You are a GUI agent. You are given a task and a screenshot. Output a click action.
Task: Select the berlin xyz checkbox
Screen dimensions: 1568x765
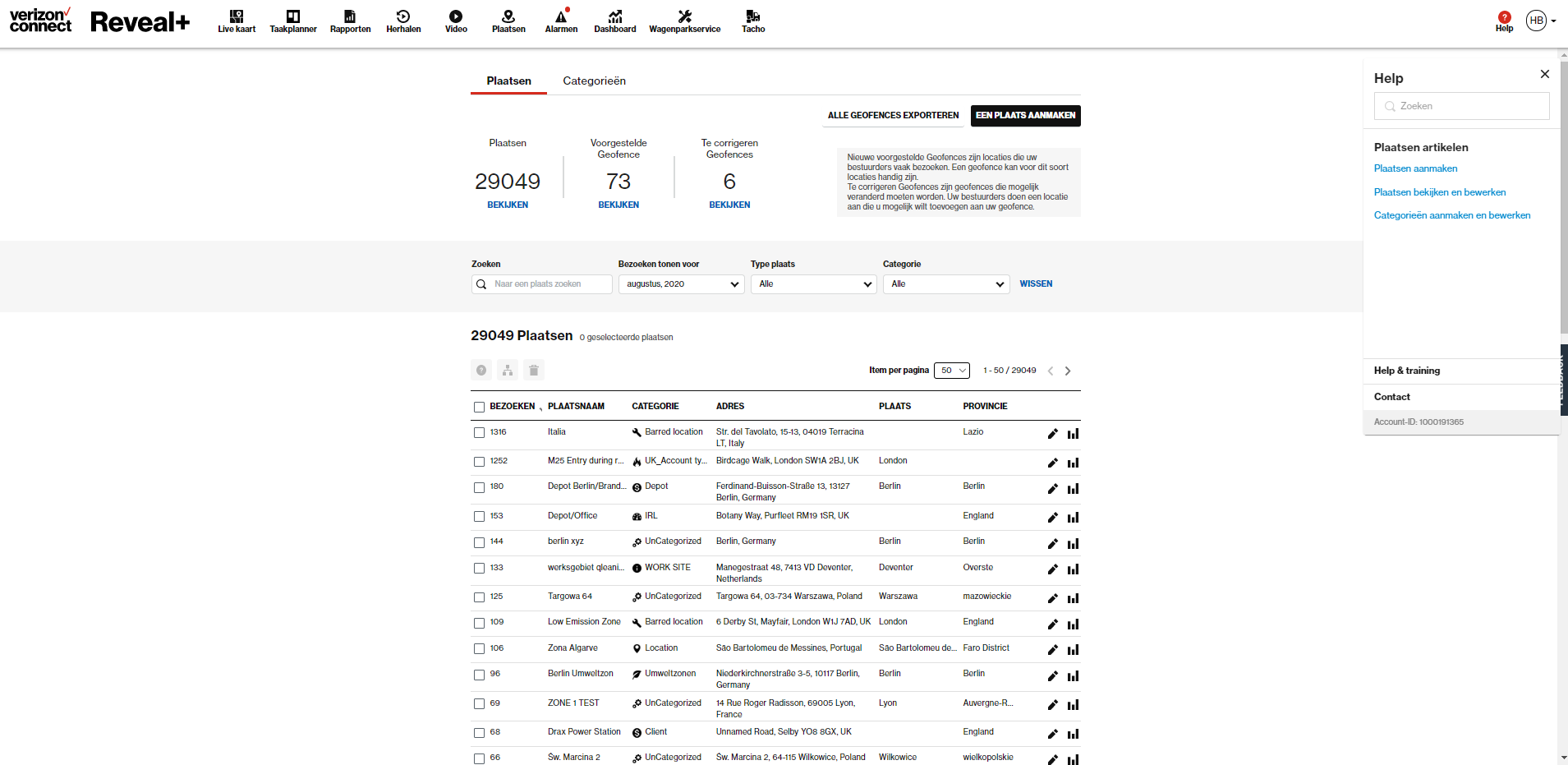tap(479, 542)
